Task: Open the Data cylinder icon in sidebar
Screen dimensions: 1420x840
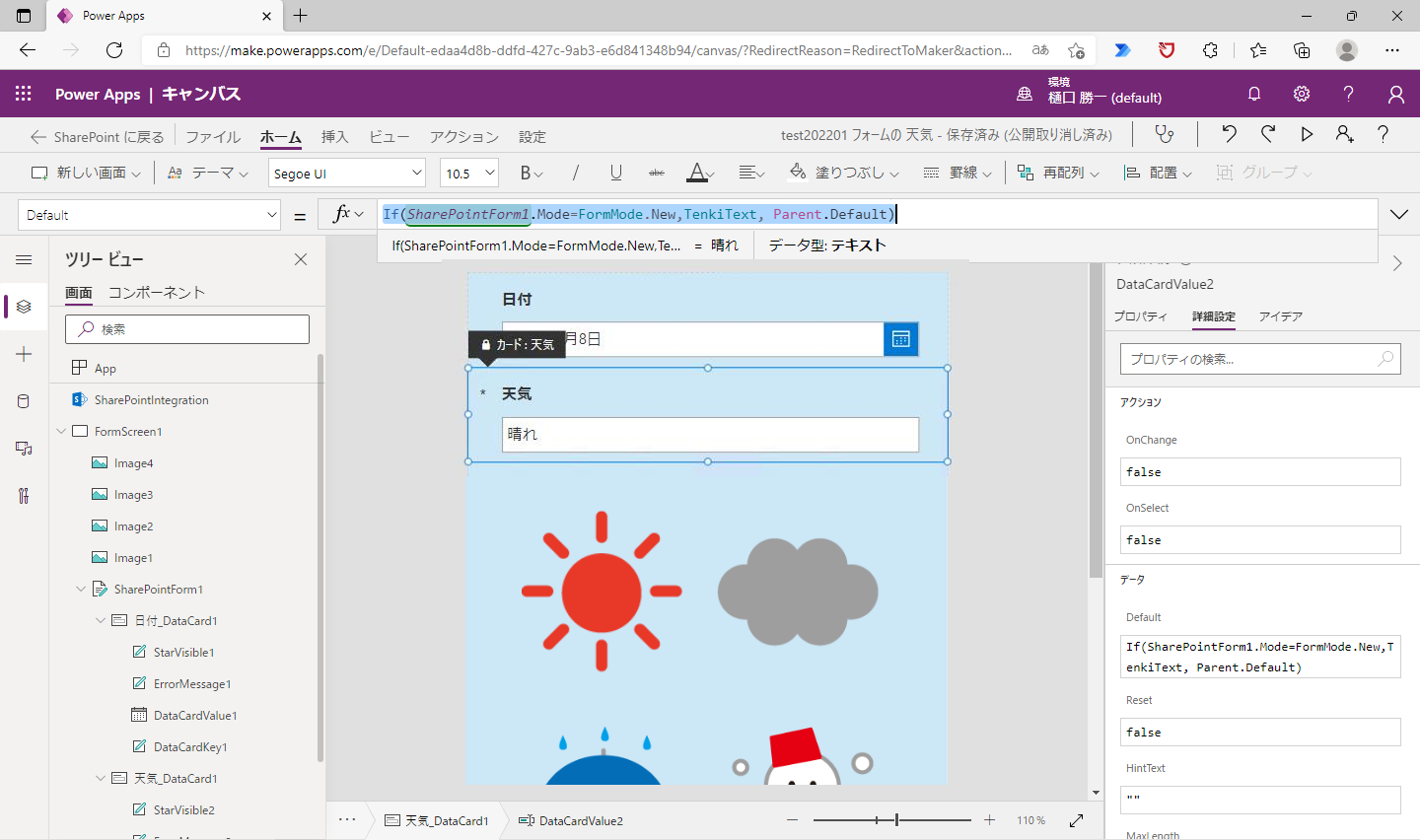Action: point(24,401)
